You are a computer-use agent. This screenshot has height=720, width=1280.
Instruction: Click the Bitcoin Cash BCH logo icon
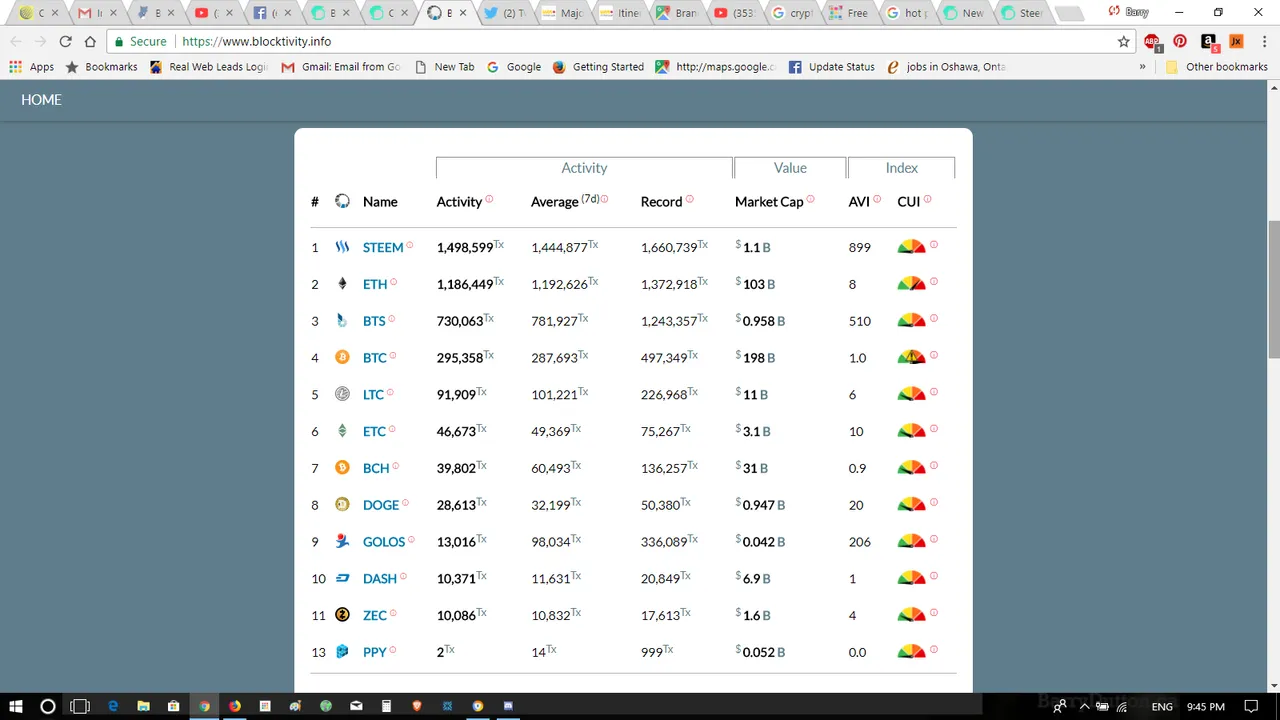[x=342, y=468]
